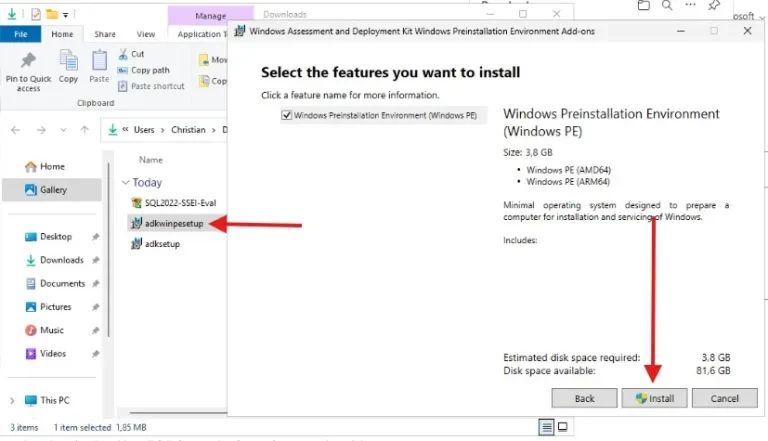Sort files by the Name column header
Image resolution: width=768 pixels, height=441 pixels.
click(150, 160)
